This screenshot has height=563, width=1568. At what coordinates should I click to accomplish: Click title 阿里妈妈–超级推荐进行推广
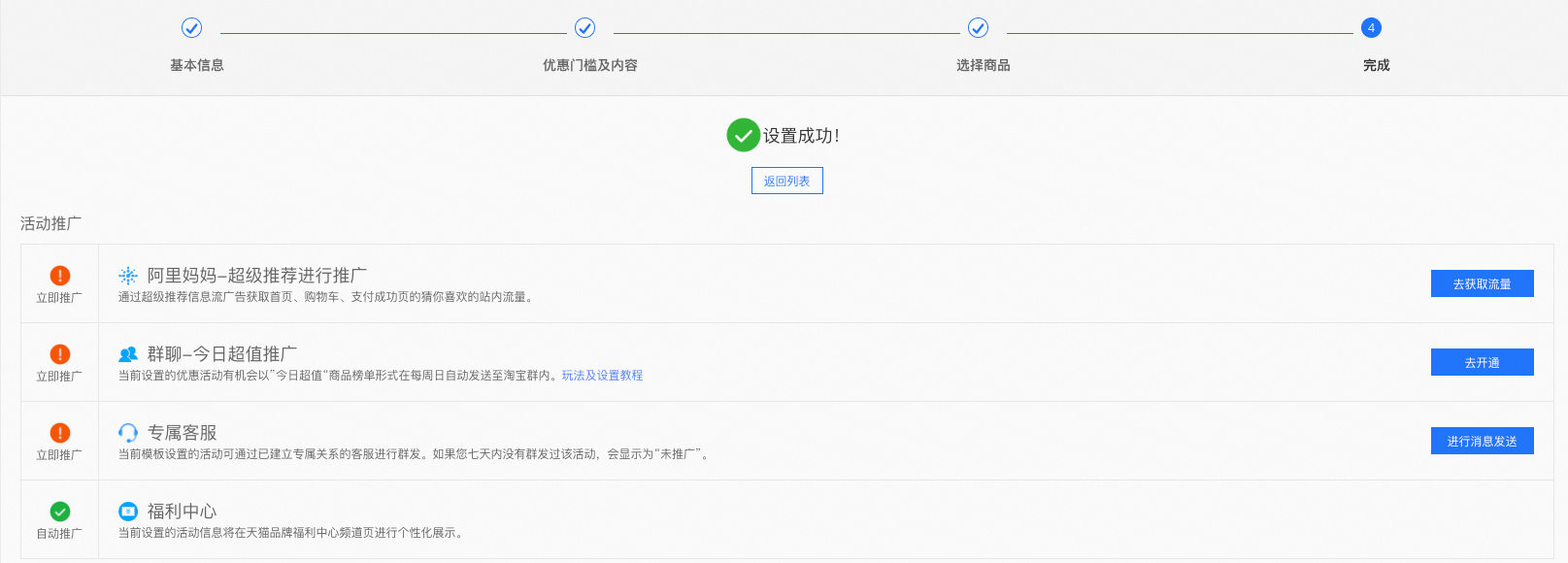point(257,276)
